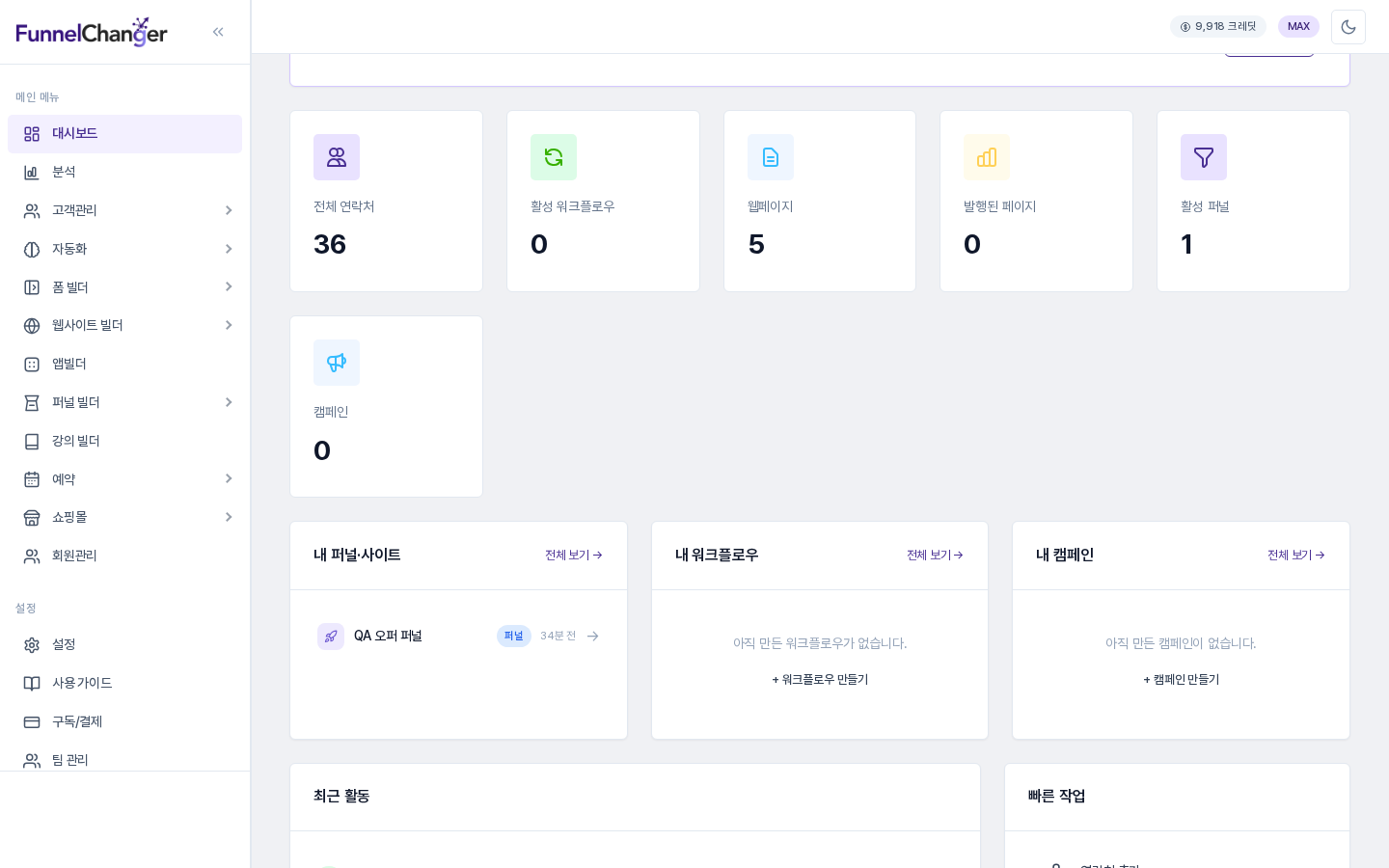
Task: Select 팀 관리 in the sidebar
Action: tap(125, 760)
